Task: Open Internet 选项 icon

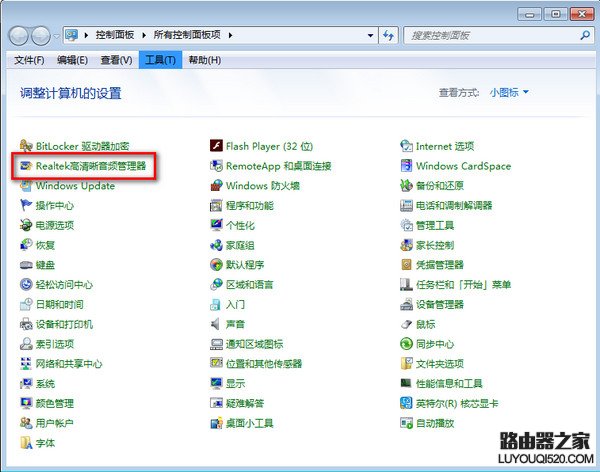Action: pyautogui.click(x=406, y=146)
